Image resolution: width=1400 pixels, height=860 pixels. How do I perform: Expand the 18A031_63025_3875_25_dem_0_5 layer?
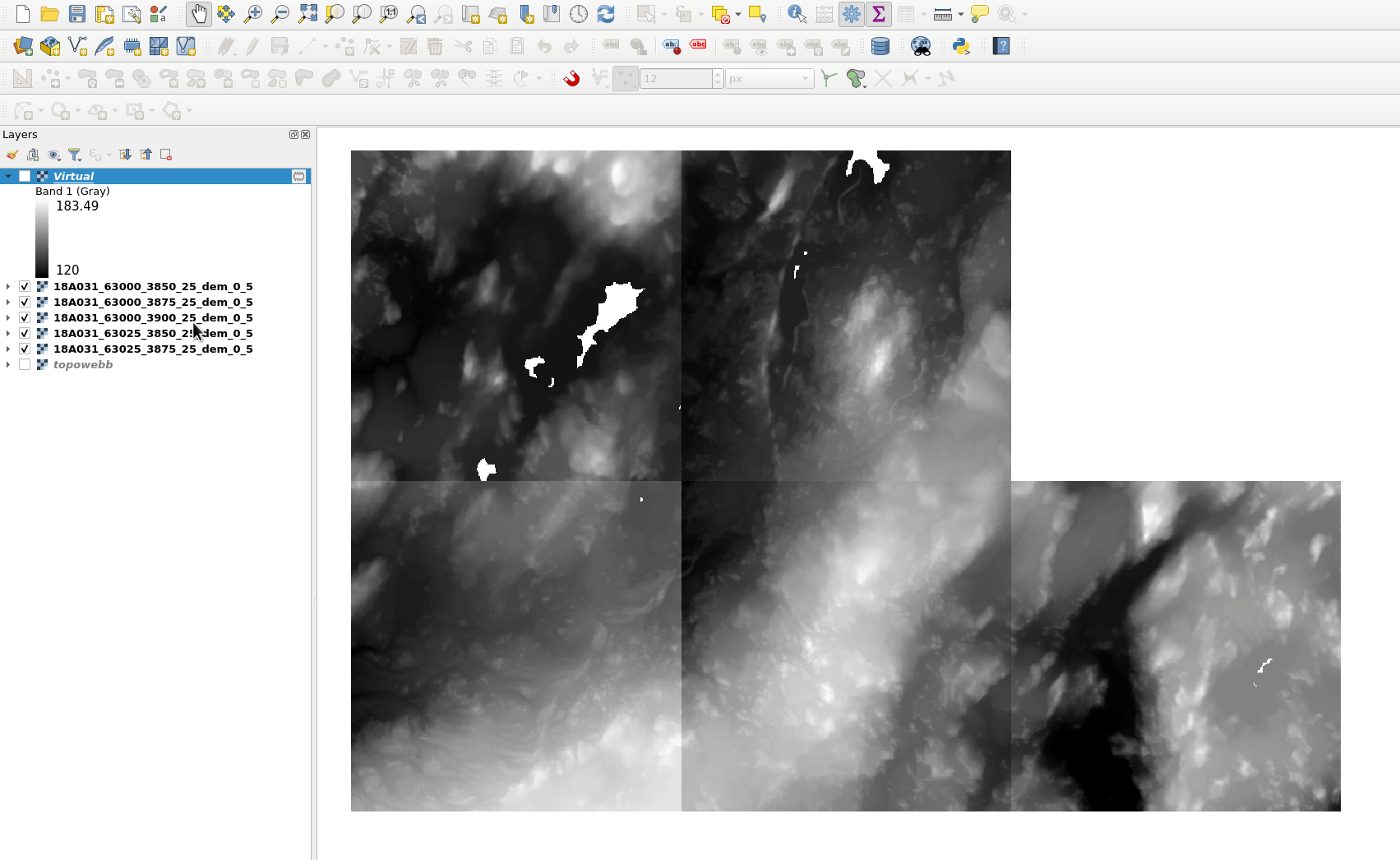7,349
